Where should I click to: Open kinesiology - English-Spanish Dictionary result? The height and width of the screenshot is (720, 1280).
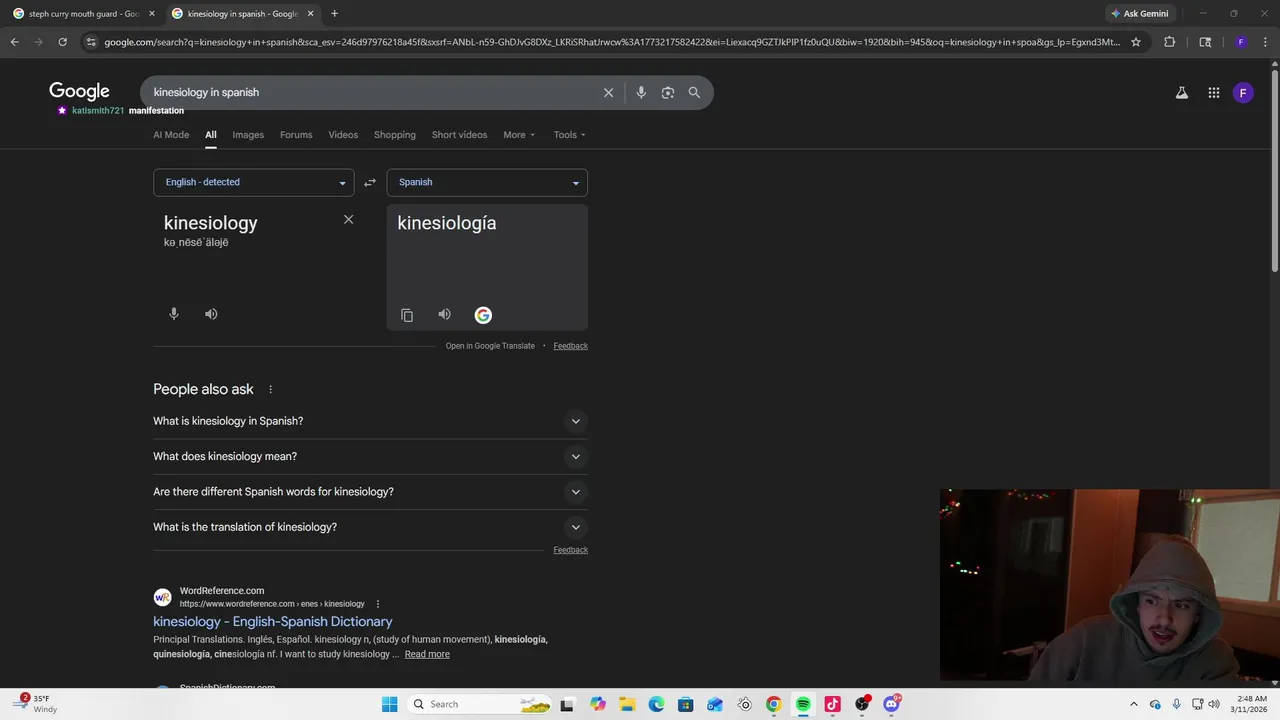pyautogui.click(x=273, y=621)
